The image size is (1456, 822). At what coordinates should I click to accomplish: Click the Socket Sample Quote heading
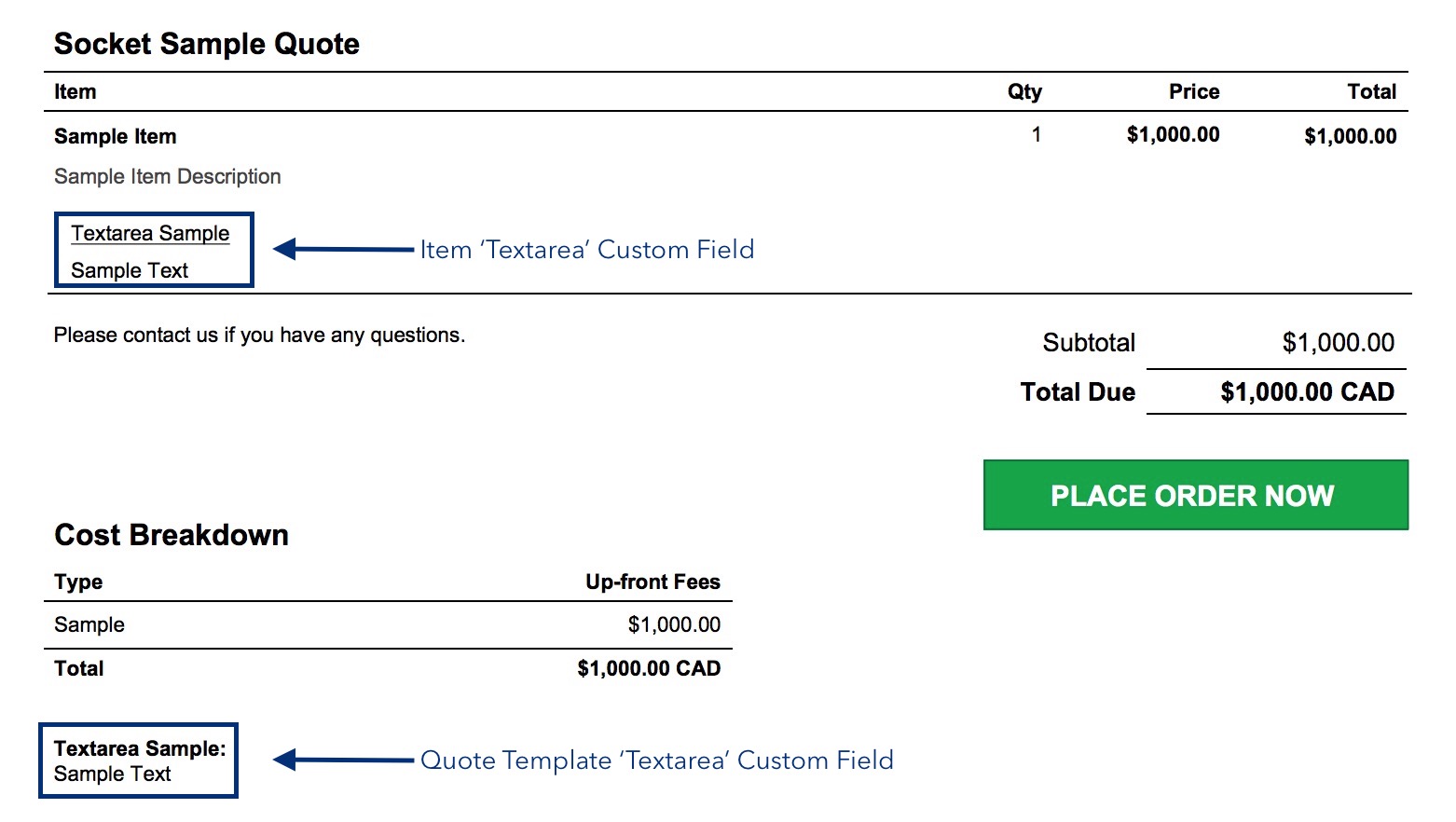pos(207,44)
